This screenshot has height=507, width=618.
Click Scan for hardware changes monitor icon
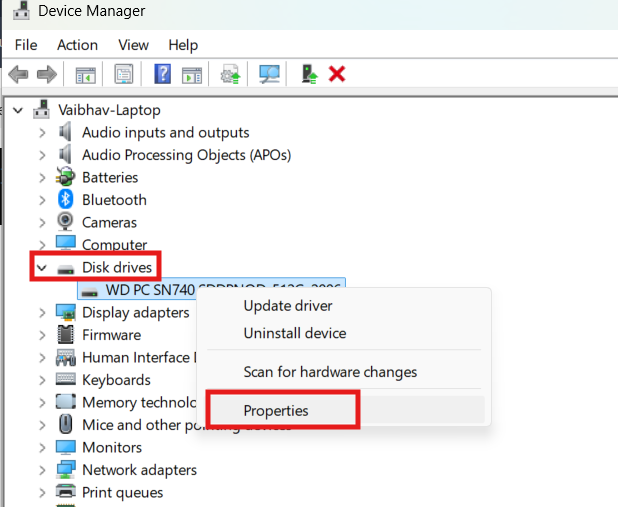pos(269,75)
